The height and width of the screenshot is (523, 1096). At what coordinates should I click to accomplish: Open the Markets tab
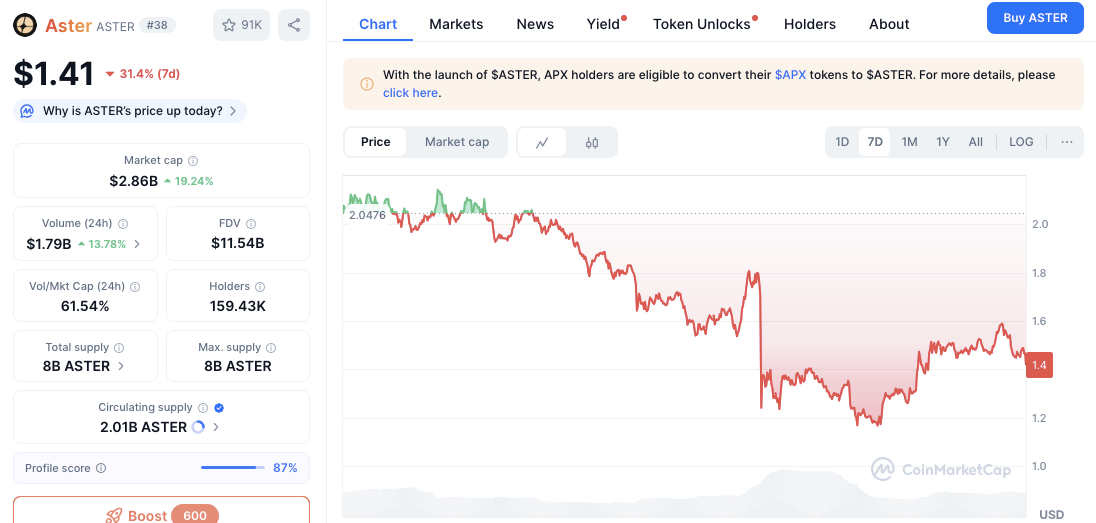pos(456,24)
